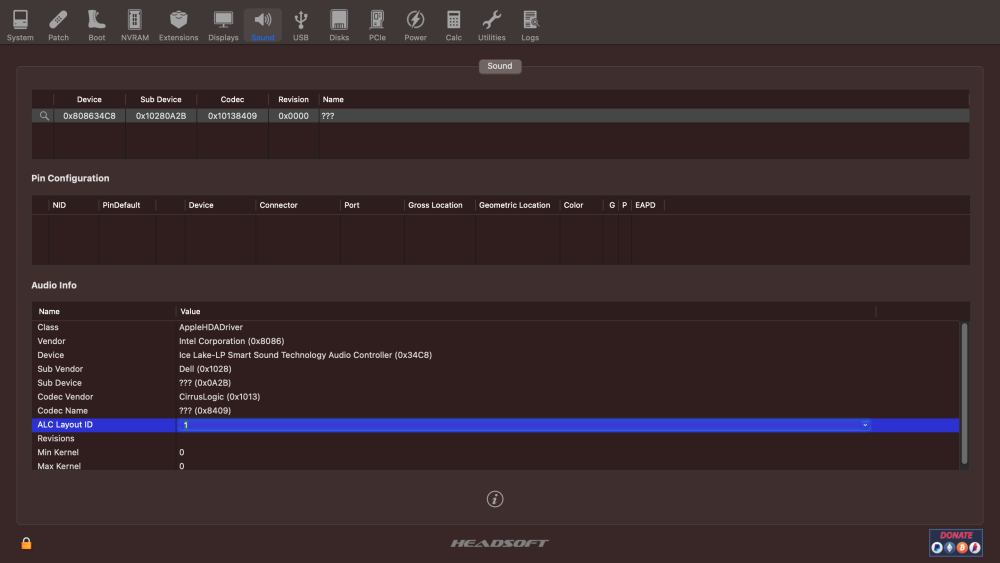The height and width of the screenshot is (563, 1000).
Task: Select the CirrusLogic (0x1013) value
Action: [219, 397]
